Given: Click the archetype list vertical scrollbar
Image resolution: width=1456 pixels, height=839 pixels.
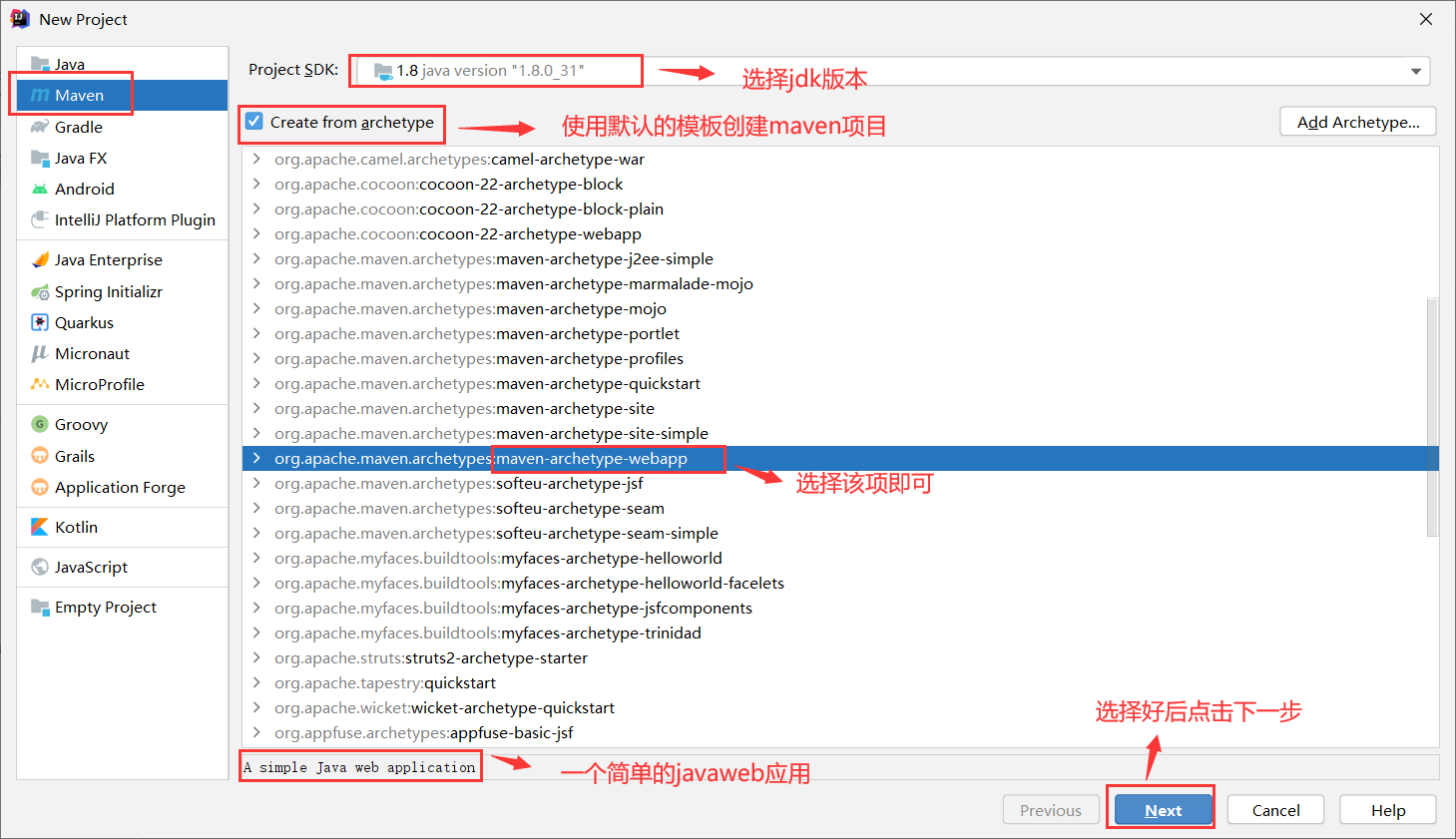Looking at the screenshot, I should (x=1433, y=416).
